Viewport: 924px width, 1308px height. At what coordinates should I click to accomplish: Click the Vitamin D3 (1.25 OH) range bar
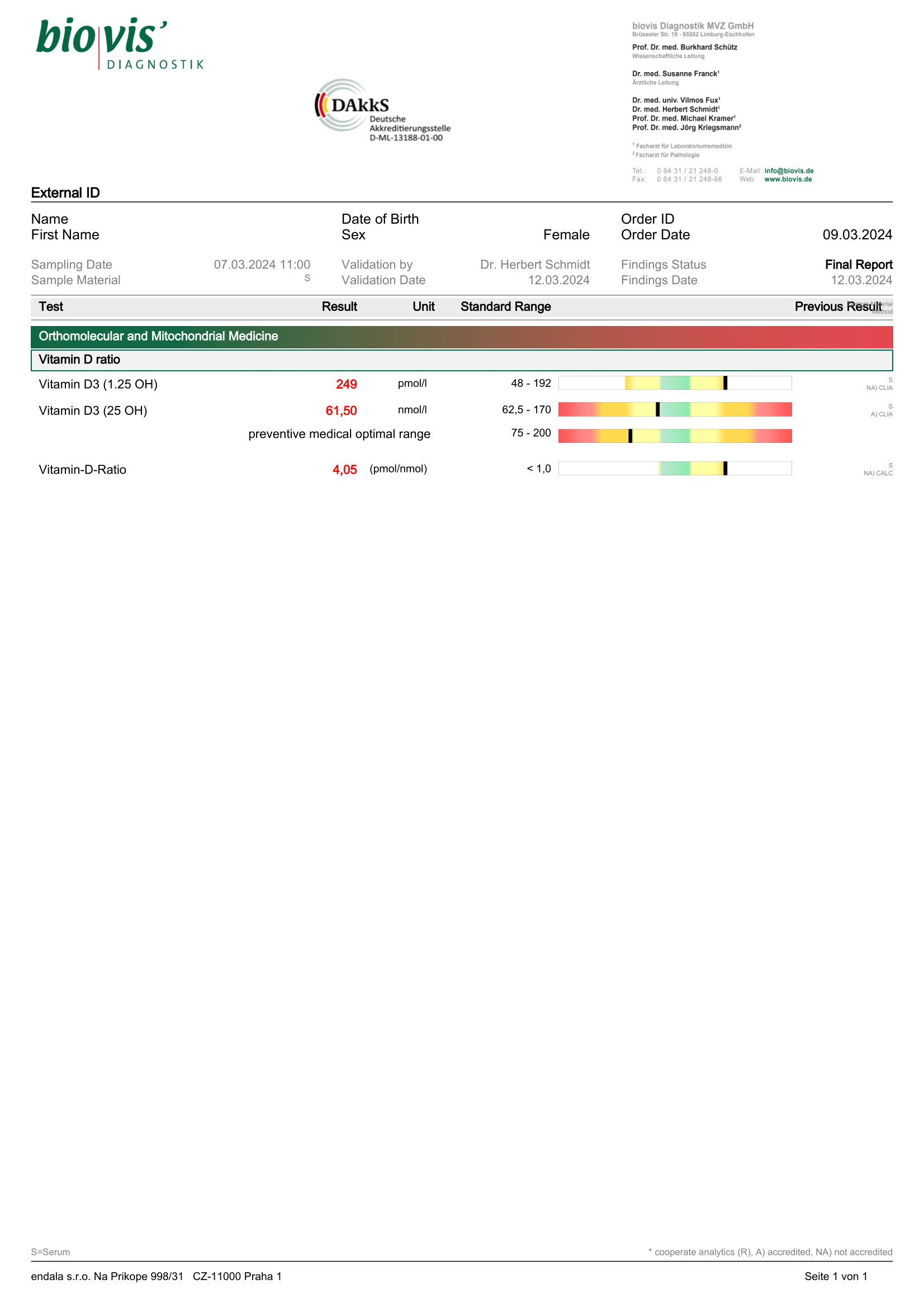pos(675,383)
